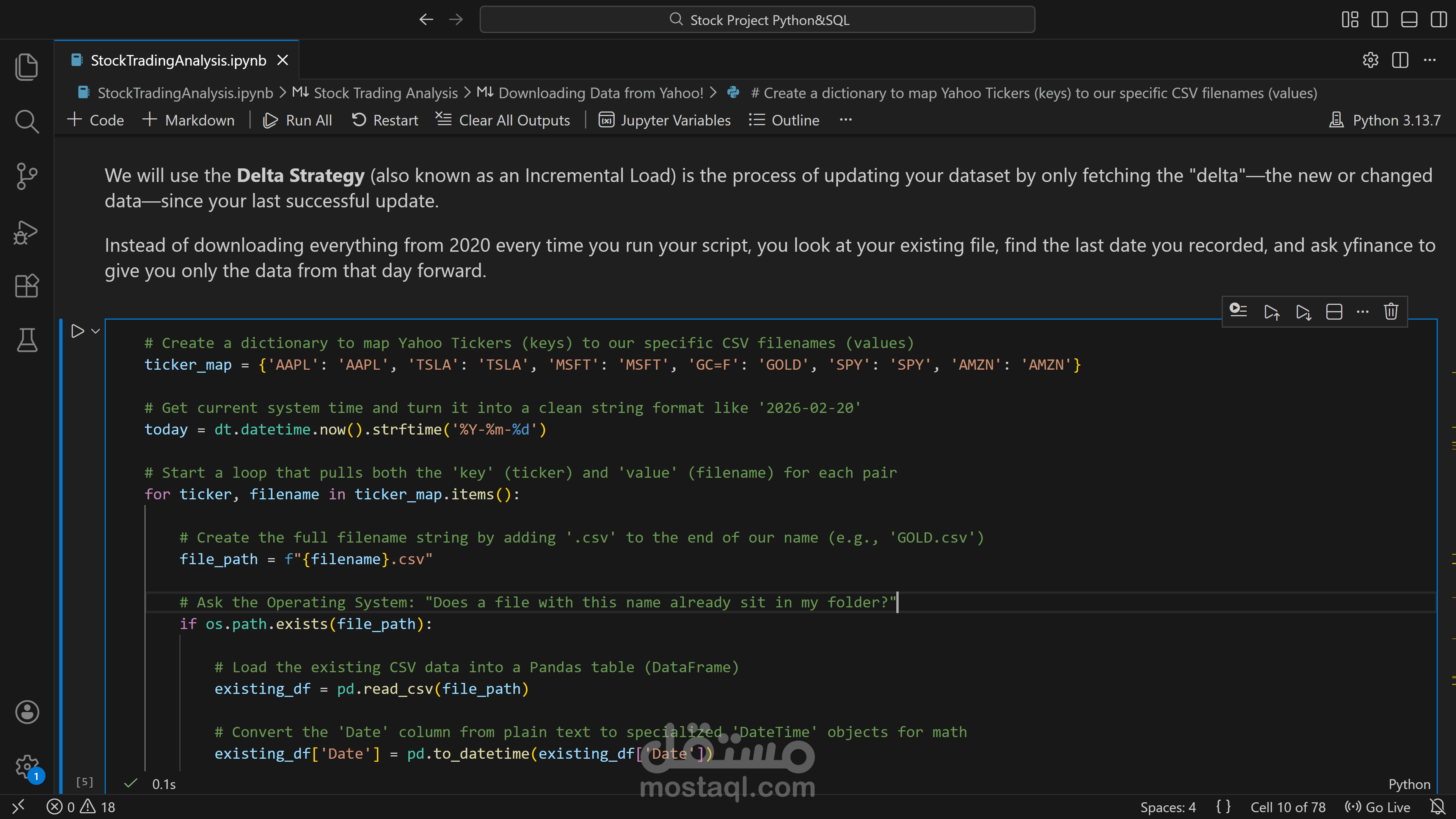Viewport: 1456px width, 819px height.
Task: Expand run options chevron beside cell play button
Action: click(x=96, y=331)
